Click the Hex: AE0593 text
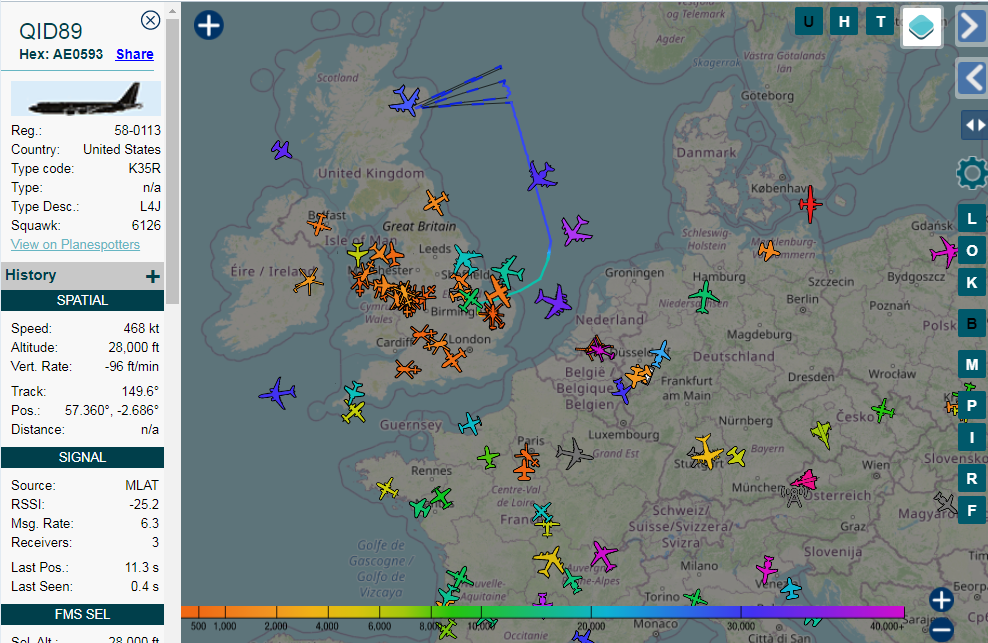The height and width of the screenshot is (643, 988). point(61,54)
